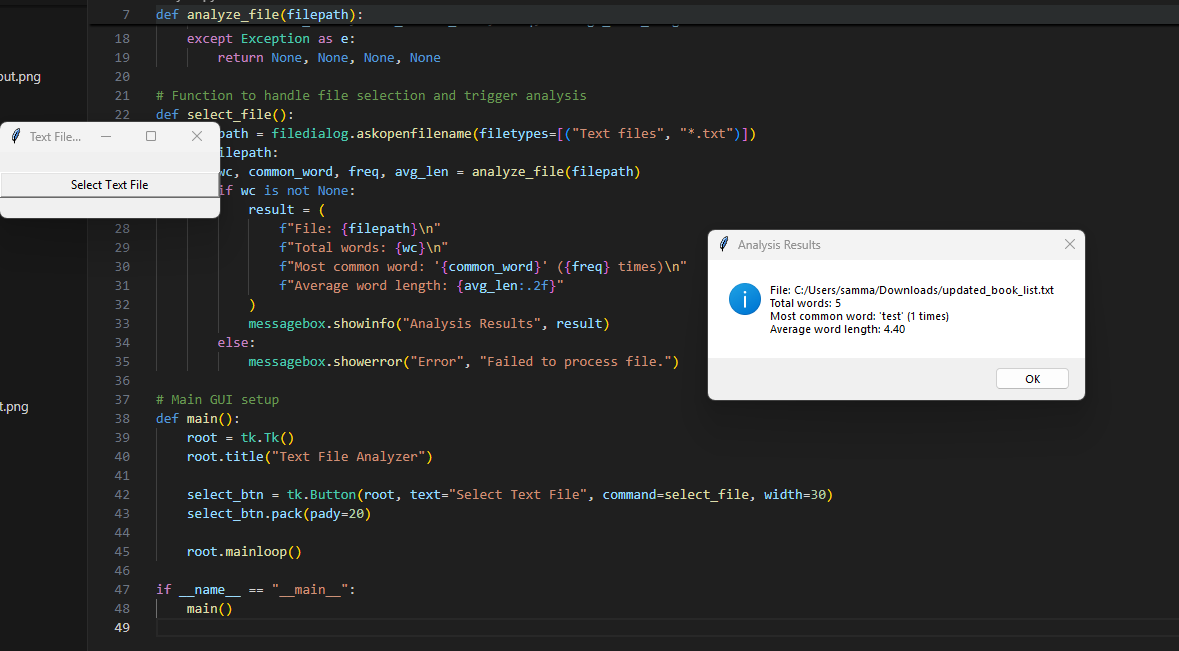The height and width of the screenshot is (651, 1179).
Task: Click the 'messagebox.showerror' code line
Action: point(464,362)
